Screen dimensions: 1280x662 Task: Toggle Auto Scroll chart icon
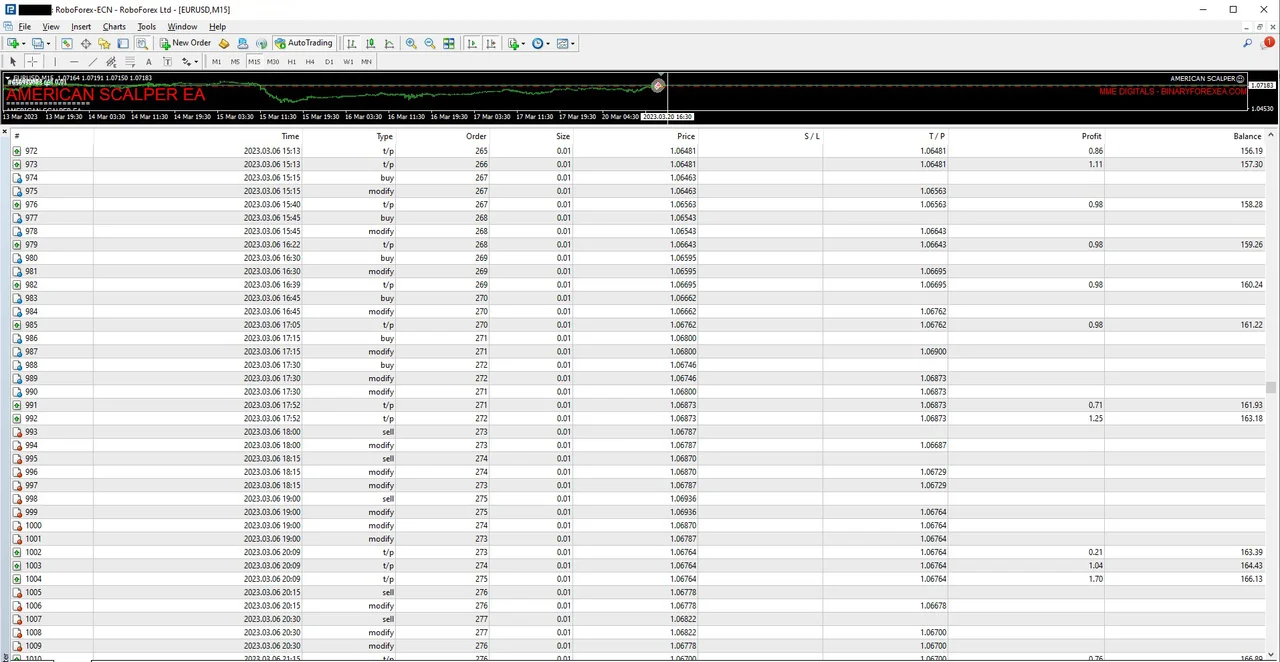pyautogui.click(x=472, y=43)
